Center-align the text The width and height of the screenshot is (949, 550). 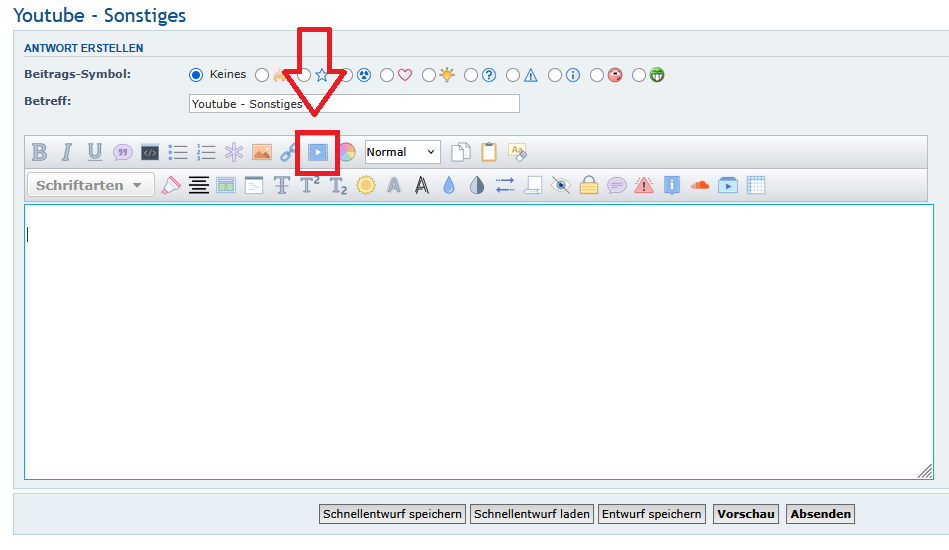pyautogui.click(x=199, y=185)
